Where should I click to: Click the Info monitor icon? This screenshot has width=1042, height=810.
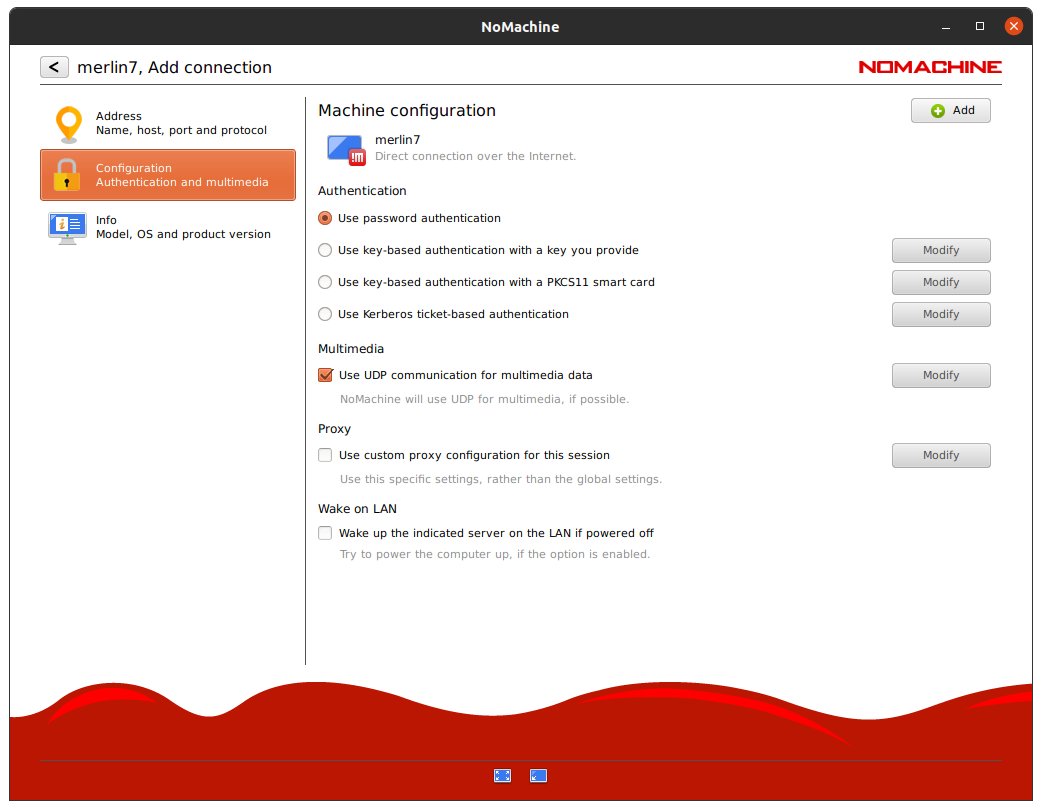click(67, 227)
